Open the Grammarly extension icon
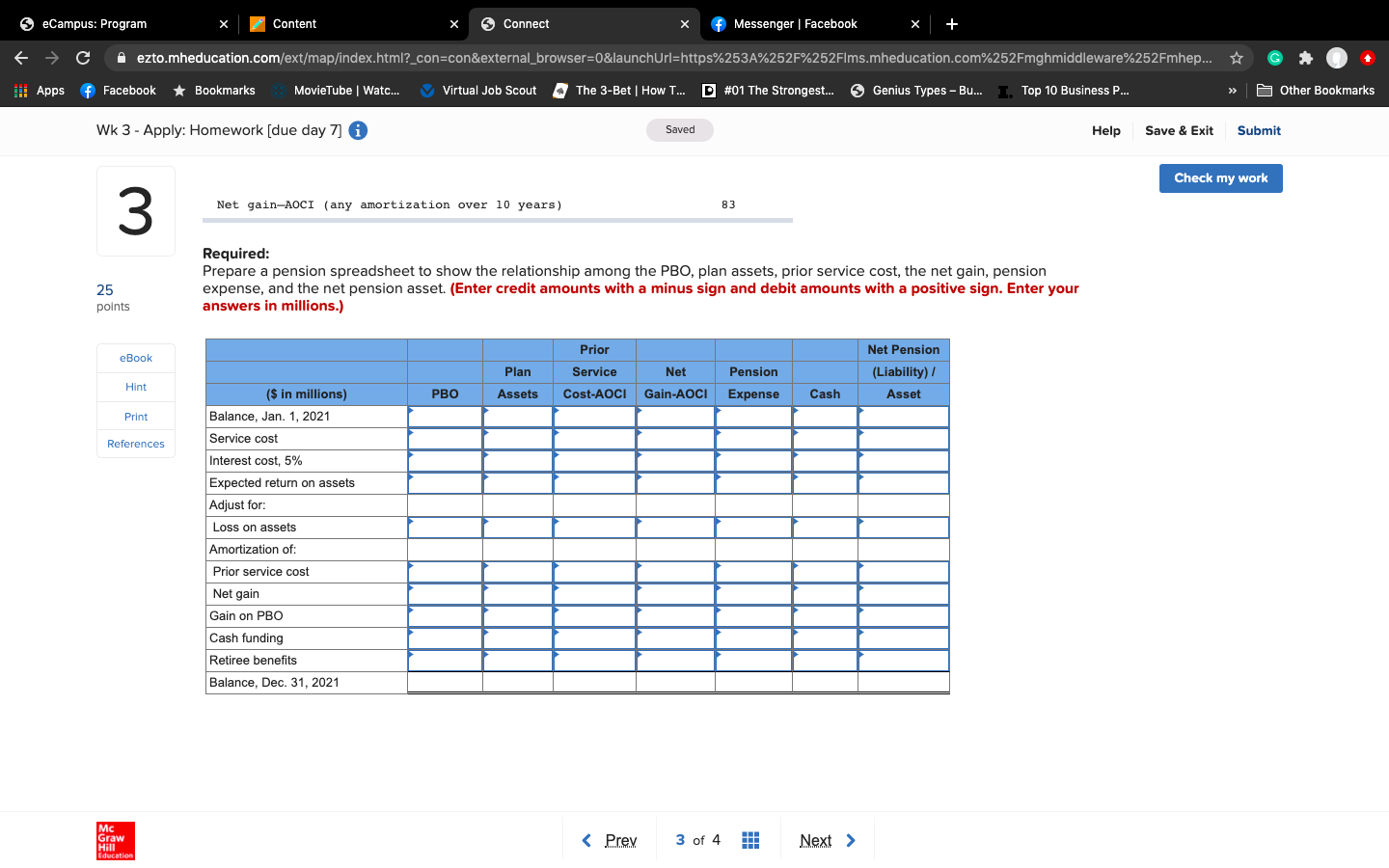Image resolution: width=1389 pixels, height=868 pixels. click(x=1275, y=58)
